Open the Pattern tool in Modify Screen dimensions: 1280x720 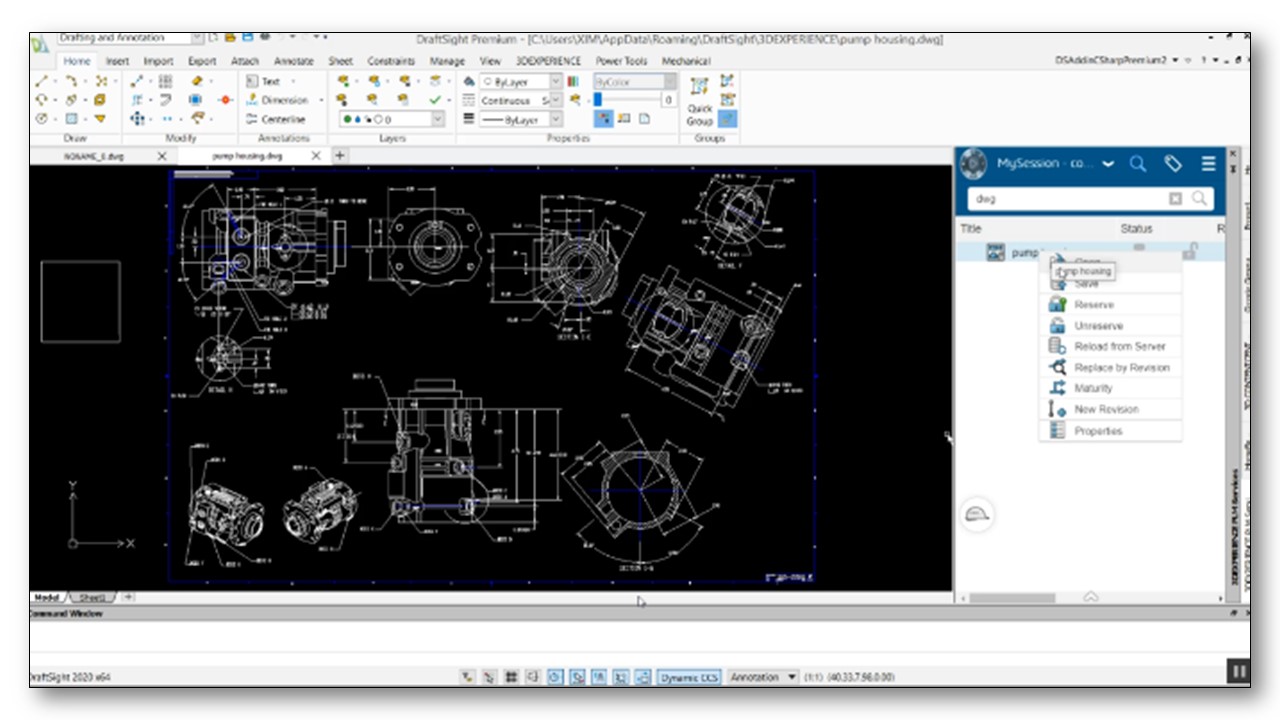click(x=166, y=81)
